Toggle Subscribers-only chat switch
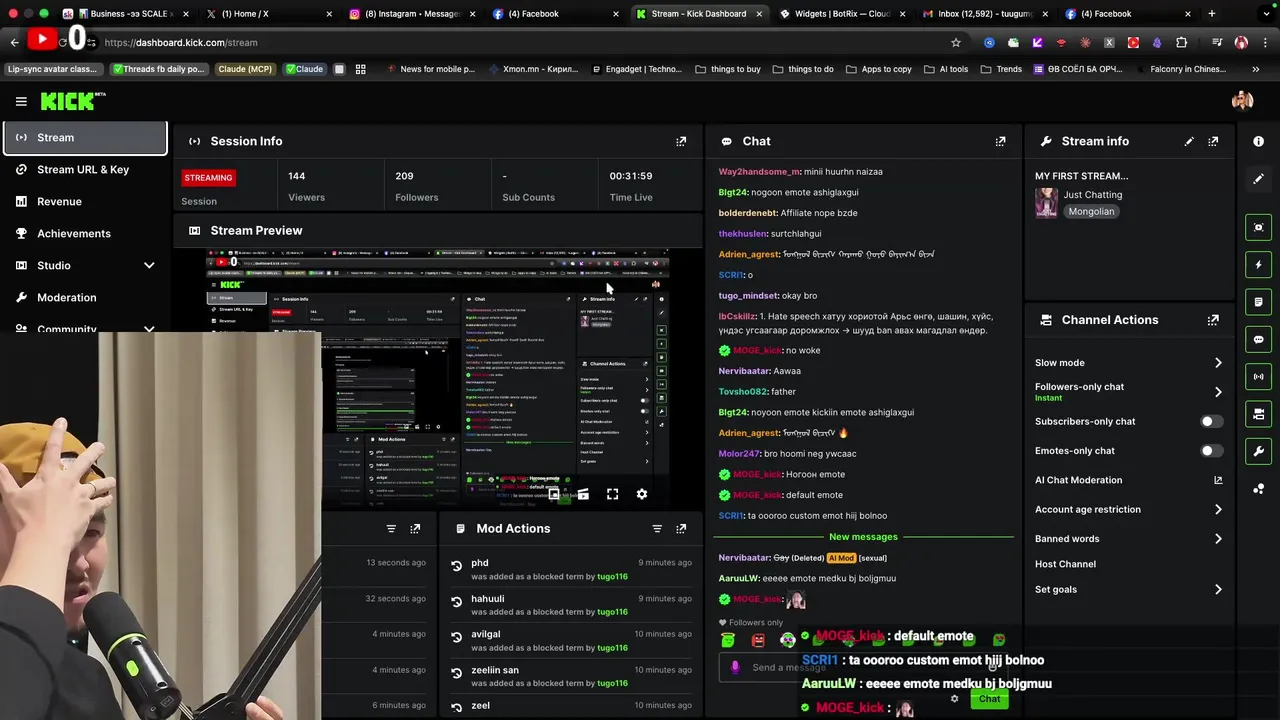Image resolution: width=1280 pixels, height=720 pixels. point(1211,421)
